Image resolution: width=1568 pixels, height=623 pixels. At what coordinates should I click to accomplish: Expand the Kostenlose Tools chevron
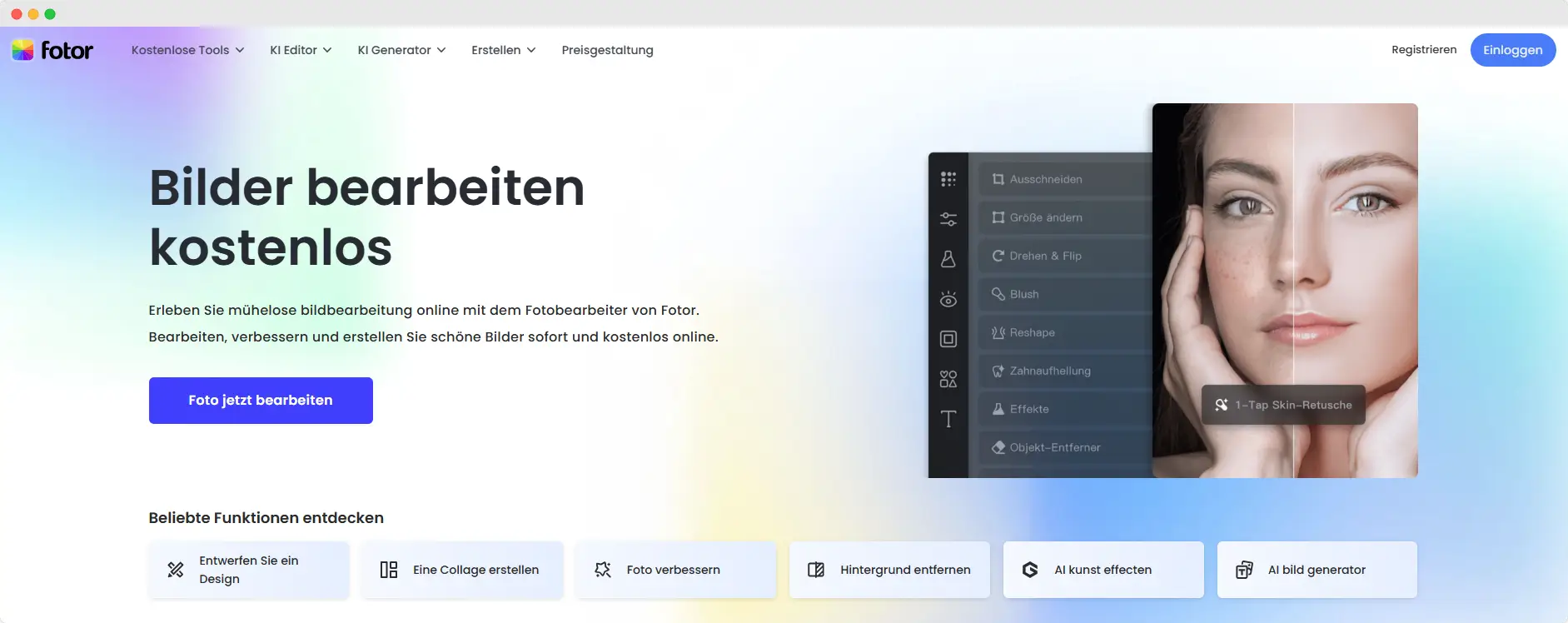tap(240, 50)
